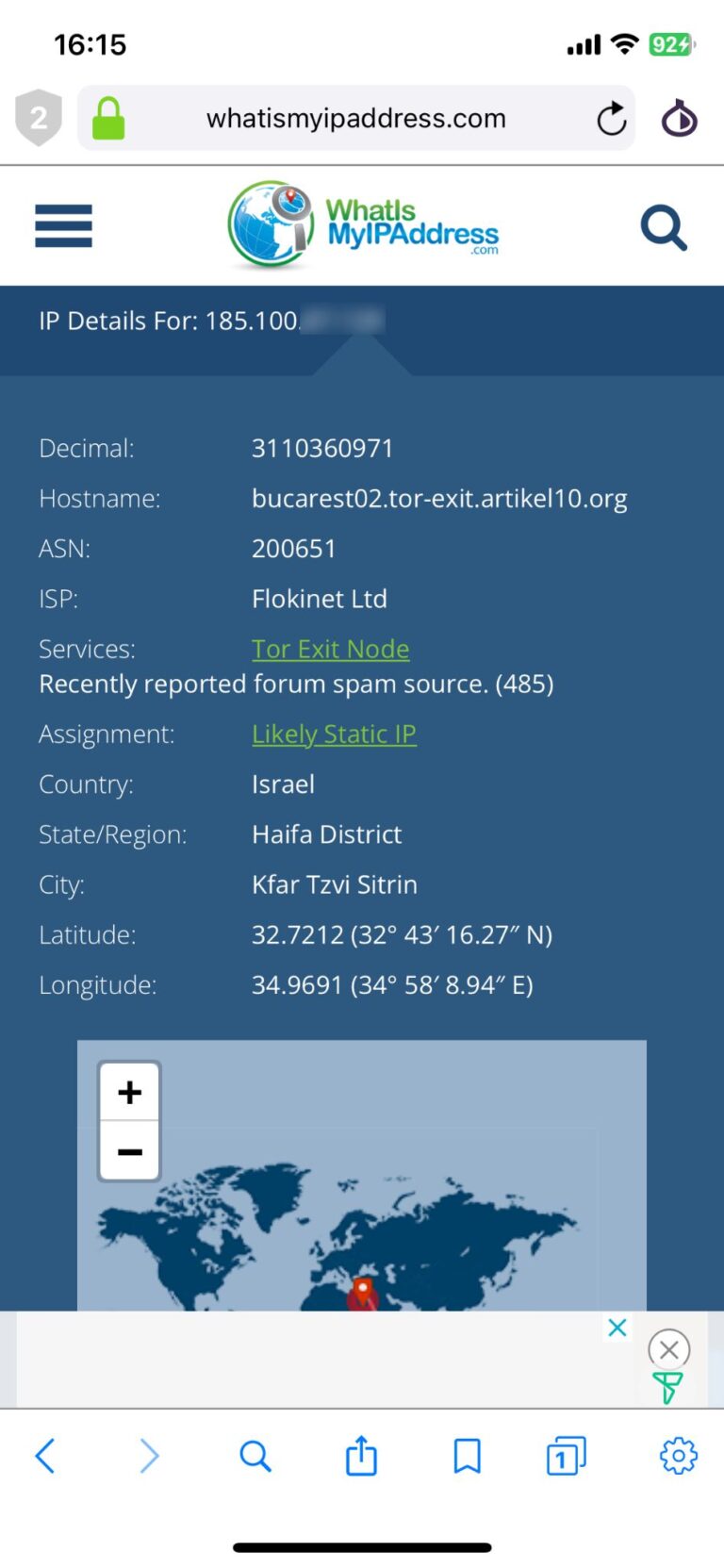This screenshot has height=1568, width=724.
Task: Open the Likely Static IP link
Action: pos(334,734)
